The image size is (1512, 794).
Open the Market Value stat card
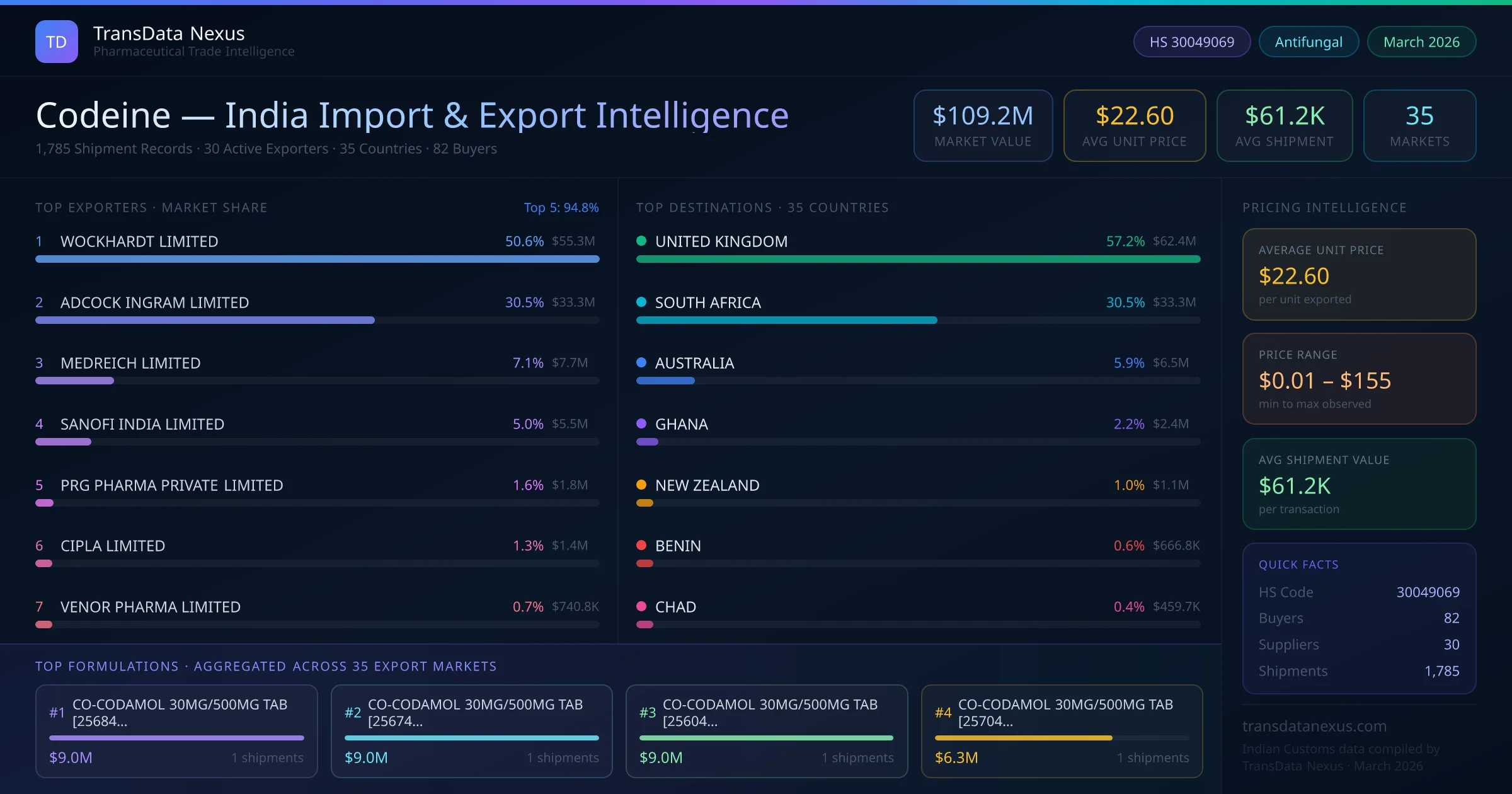coord(983,125)
